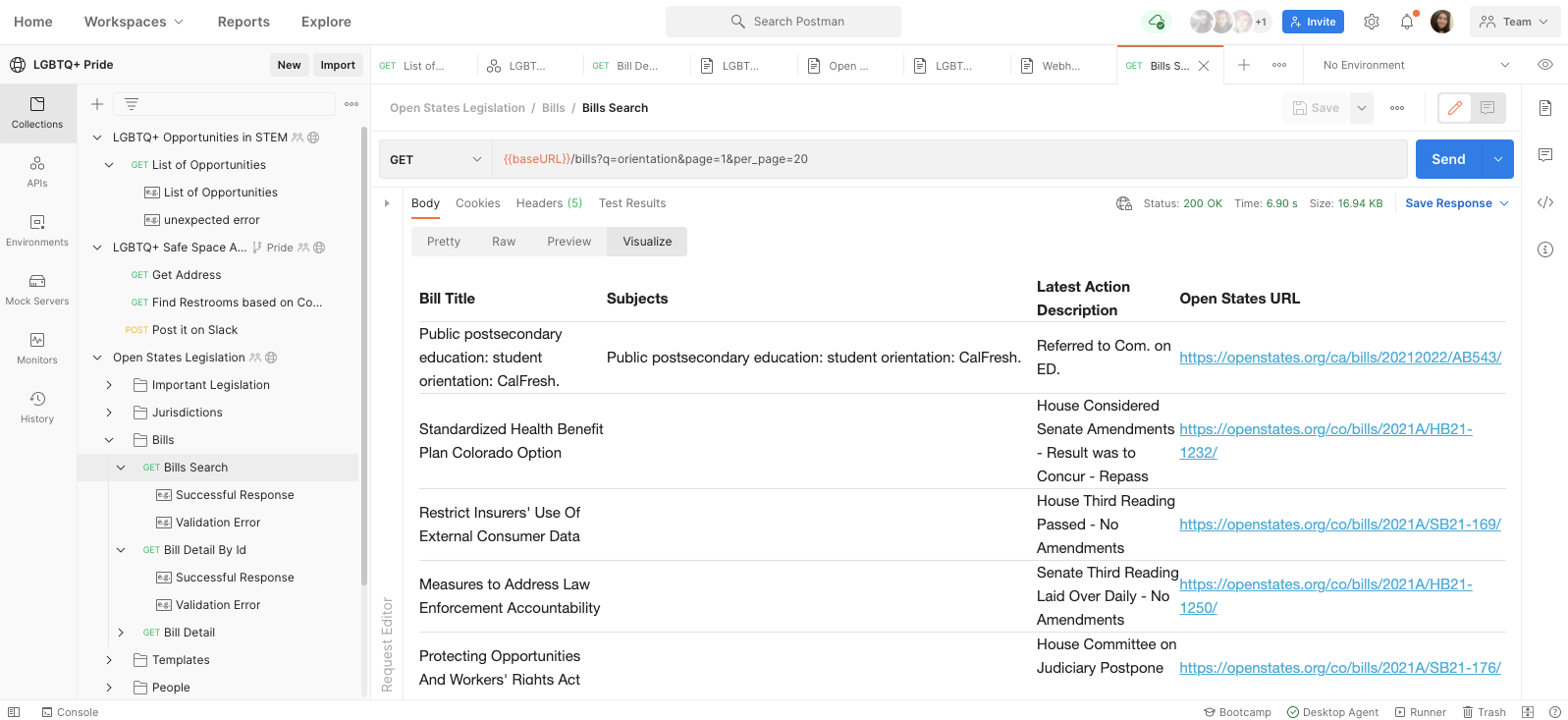Expand the request editor pane arrow

click(x=387, y=203)
